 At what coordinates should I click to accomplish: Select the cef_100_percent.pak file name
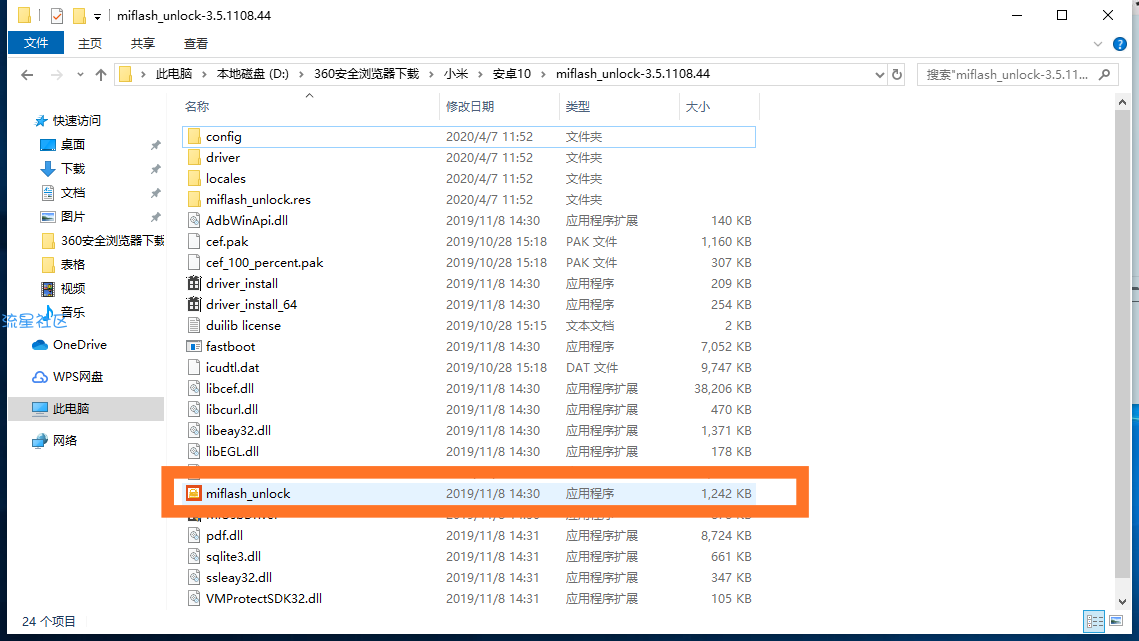264,263
